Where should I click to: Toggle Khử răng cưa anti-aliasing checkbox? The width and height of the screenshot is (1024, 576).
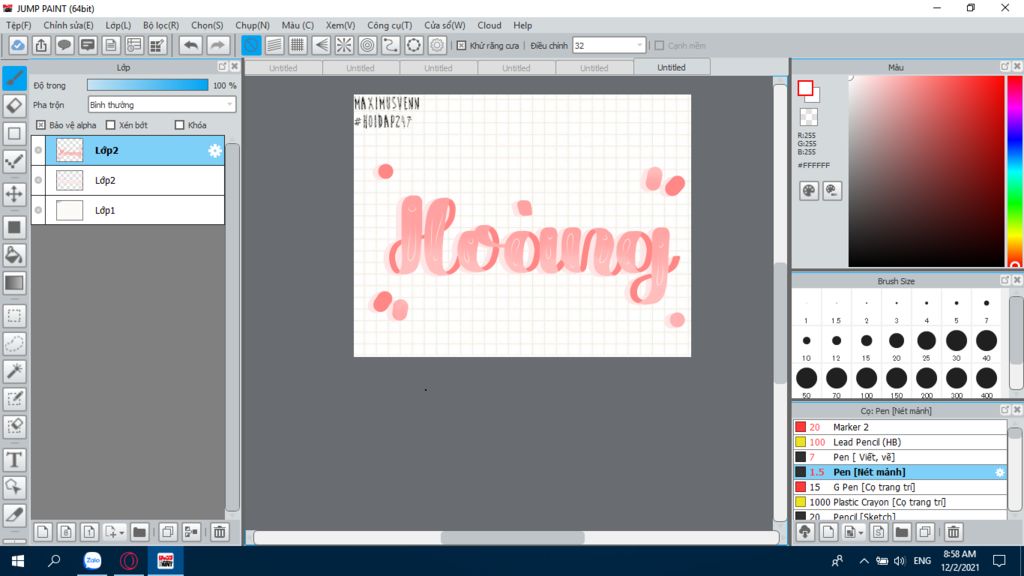(x=462, y=46)
